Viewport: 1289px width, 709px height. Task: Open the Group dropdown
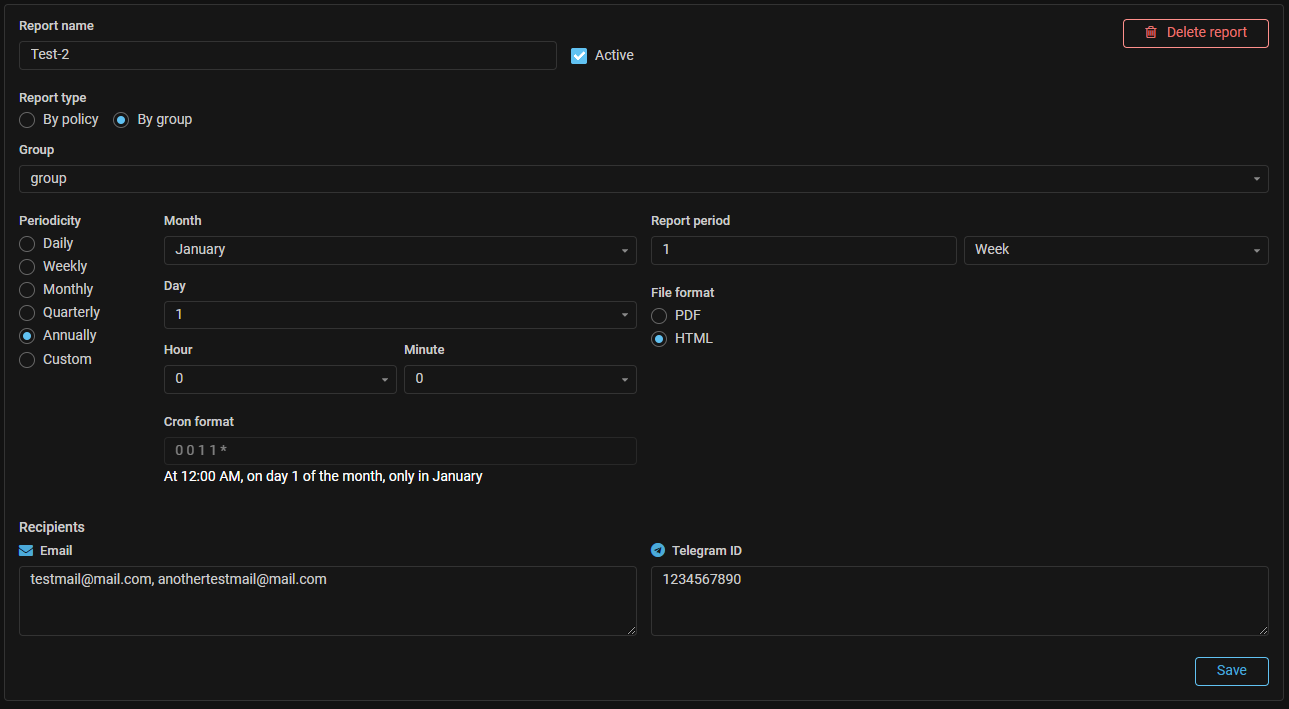643,179
